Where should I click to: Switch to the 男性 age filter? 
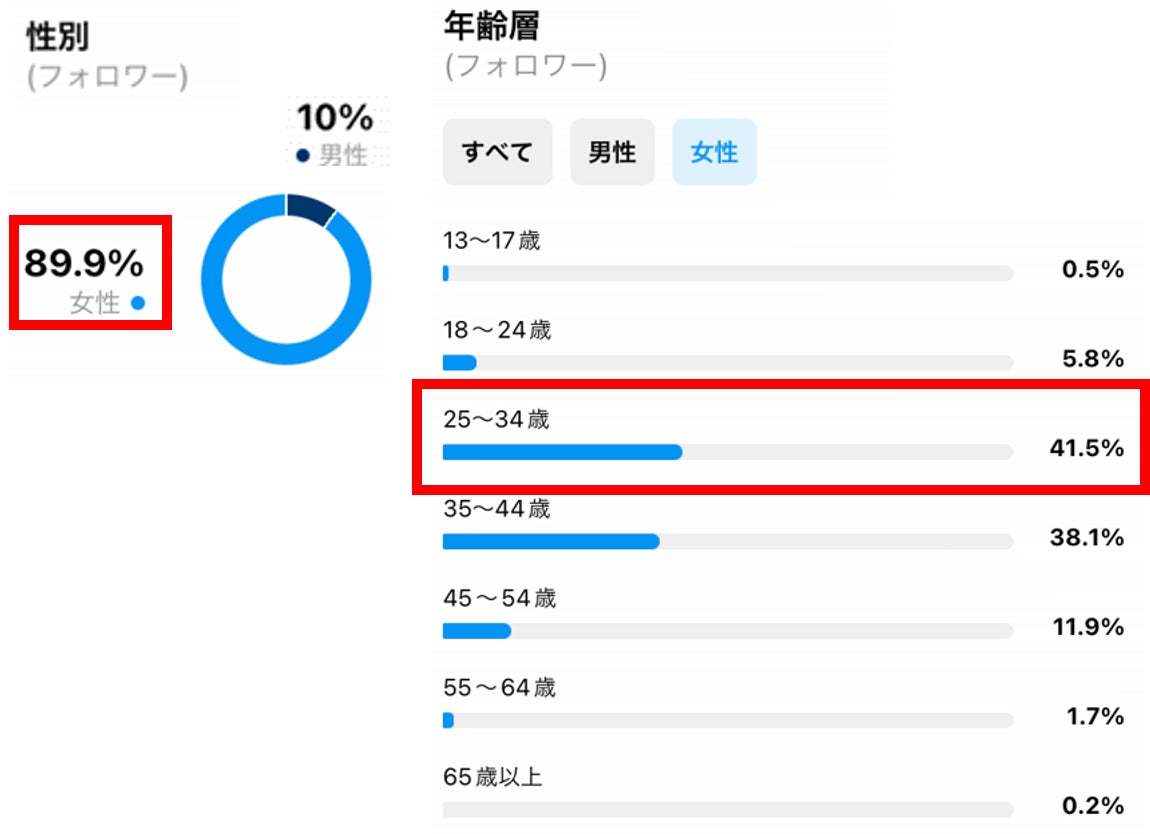612,152
